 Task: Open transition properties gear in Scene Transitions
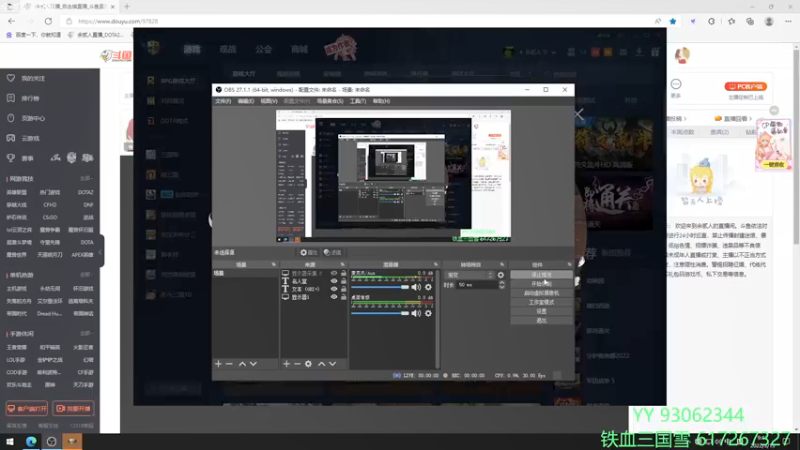501,275
